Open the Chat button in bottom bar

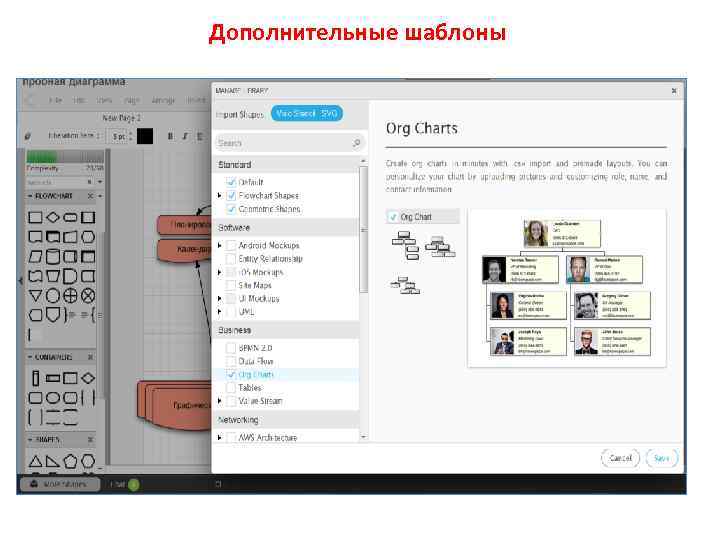click(124, 484)
